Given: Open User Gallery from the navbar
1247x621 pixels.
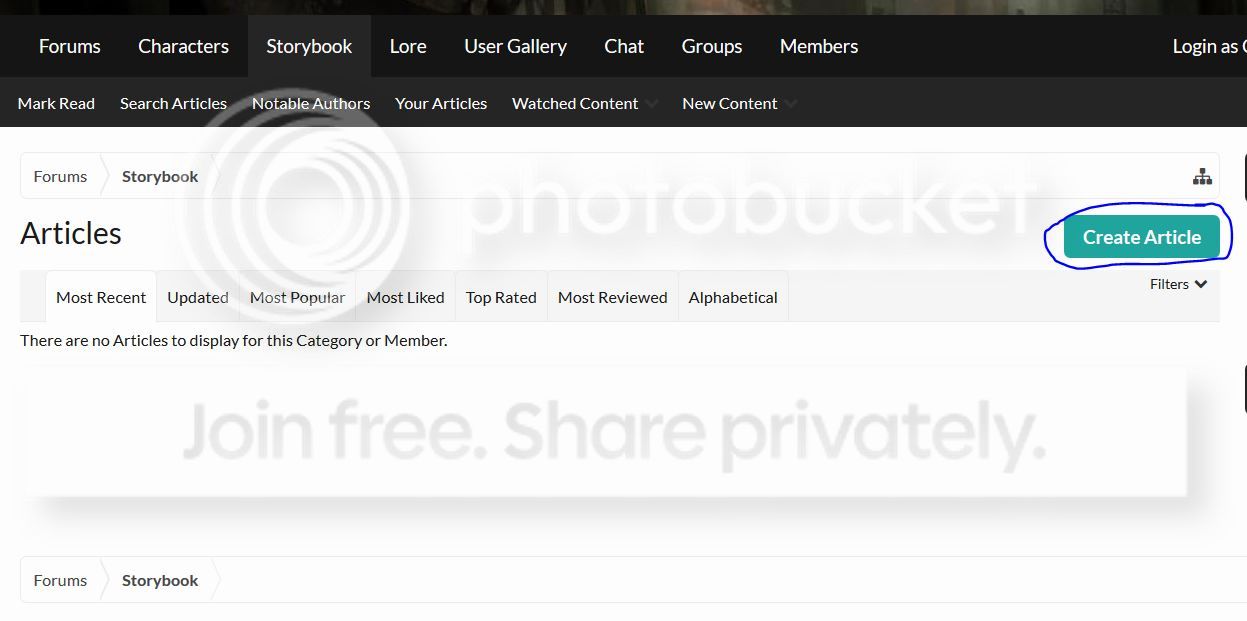Looking at the screenshot, I should tap(515, 46).
